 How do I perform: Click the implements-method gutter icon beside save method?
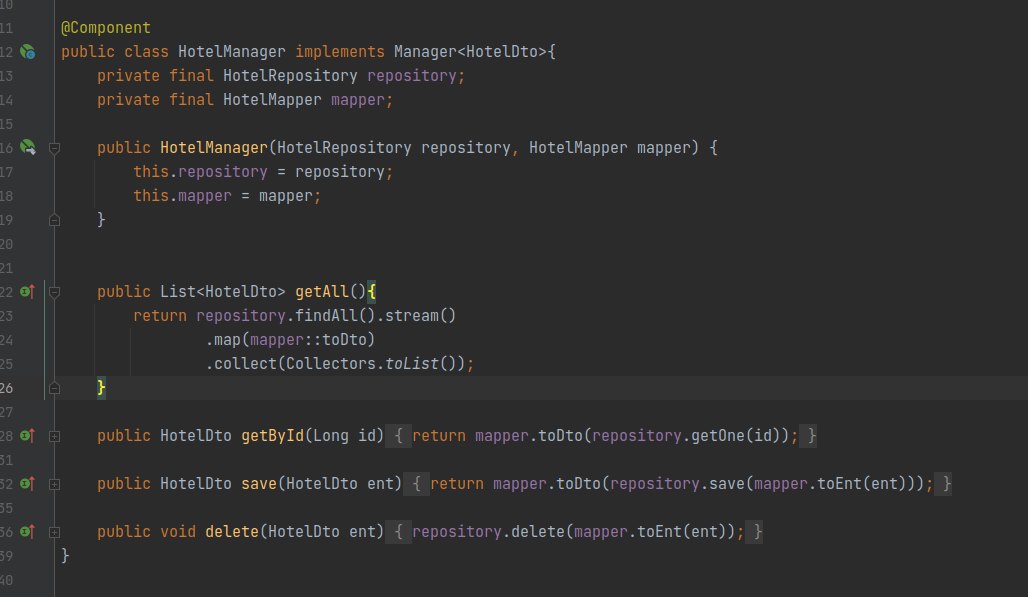click(x=27, y=484)
